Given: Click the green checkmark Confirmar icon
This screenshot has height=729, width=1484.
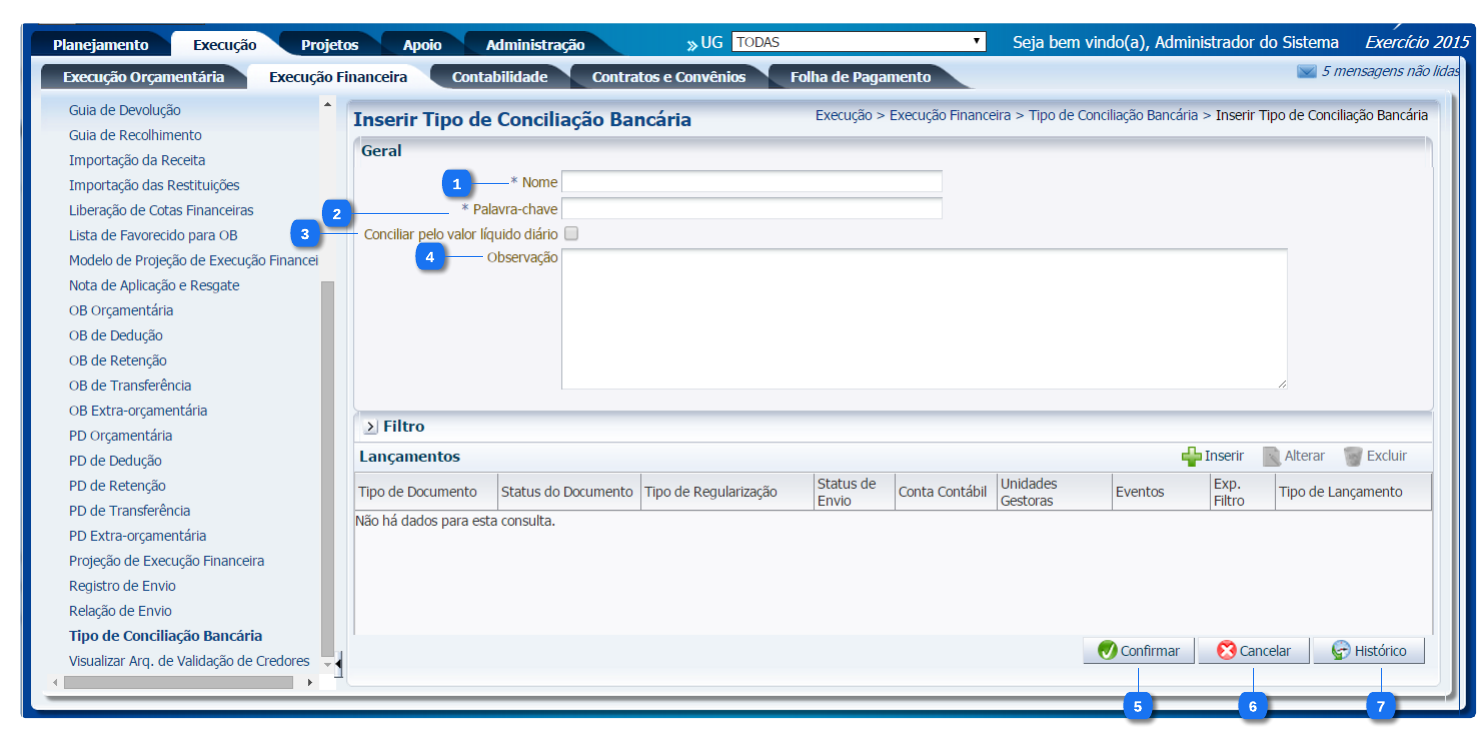Looking at the screenshot, I should click(x=1107, y=651).
